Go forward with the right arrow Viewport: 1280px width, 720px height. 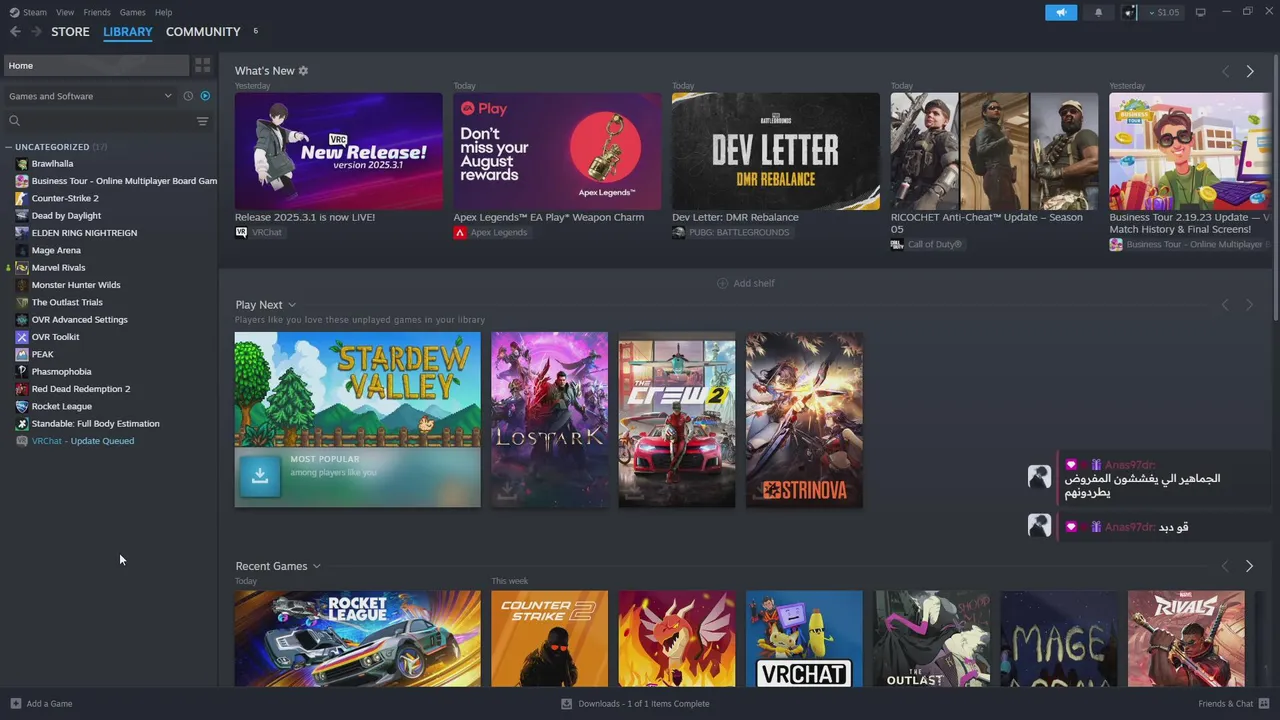tap(37, 32)
